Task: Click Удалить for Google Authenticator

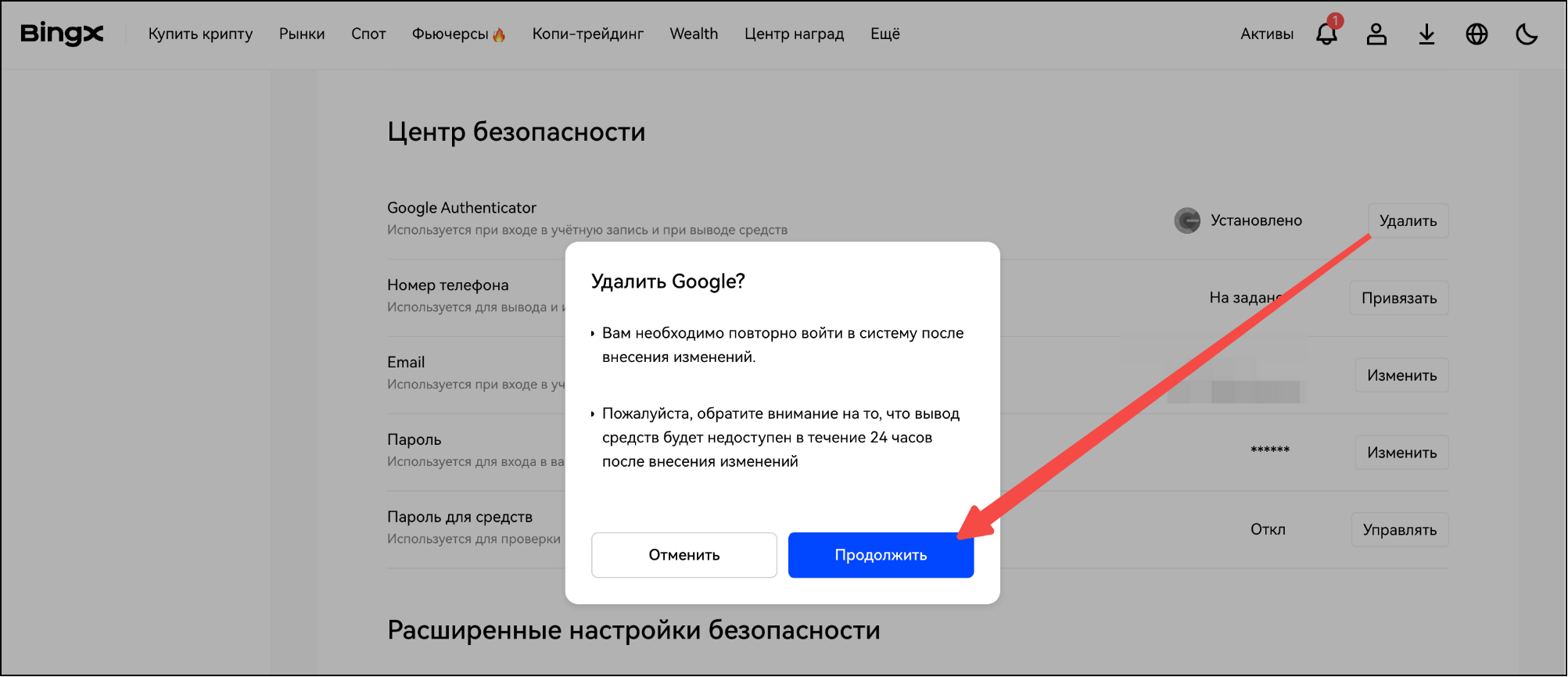Action: coord(1408,220)
